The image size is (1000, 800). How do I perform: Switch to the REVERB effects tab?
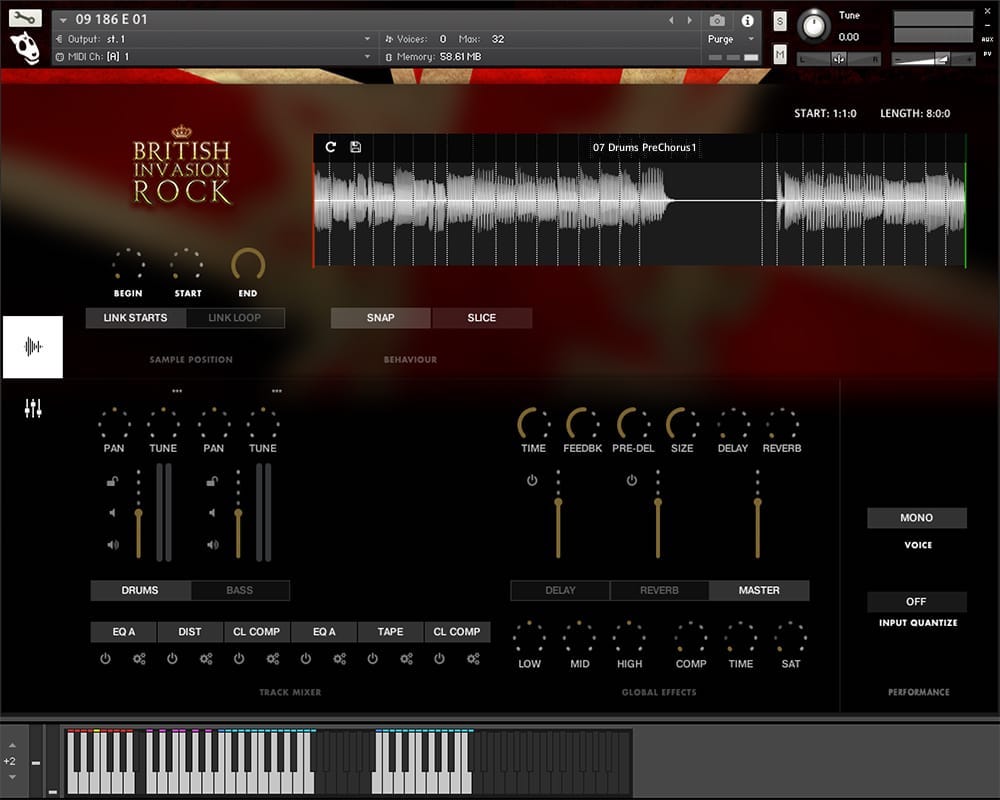pos(659,590)
